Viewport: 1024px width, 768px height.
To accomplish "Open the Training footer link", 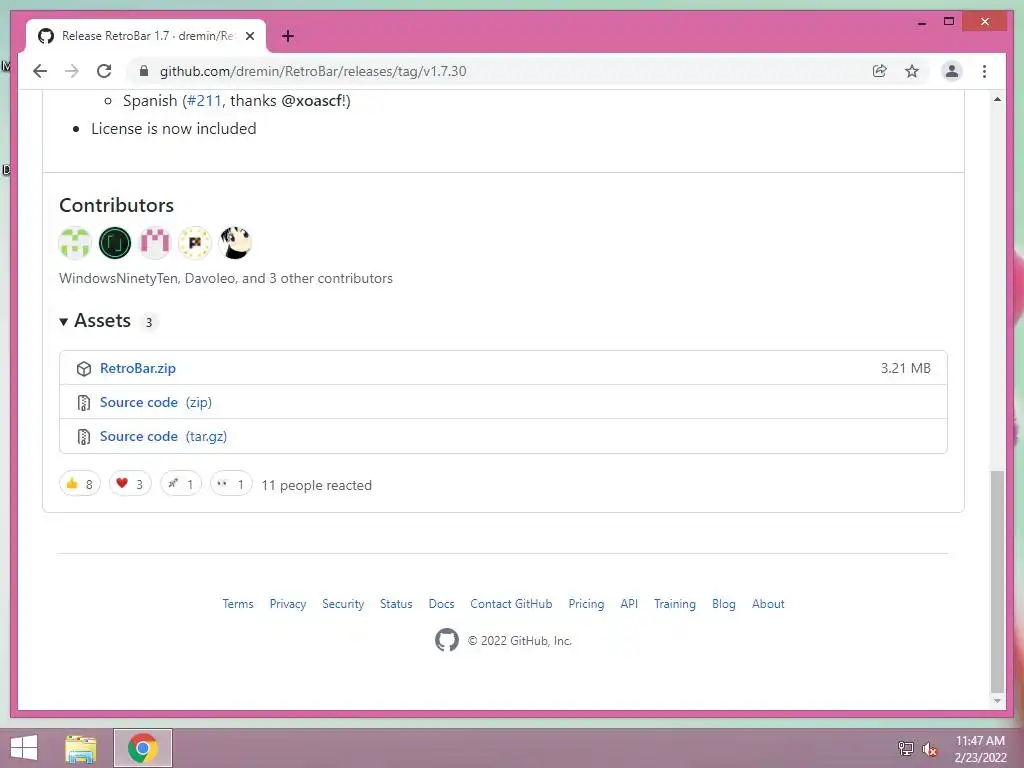I will [675, 604].
